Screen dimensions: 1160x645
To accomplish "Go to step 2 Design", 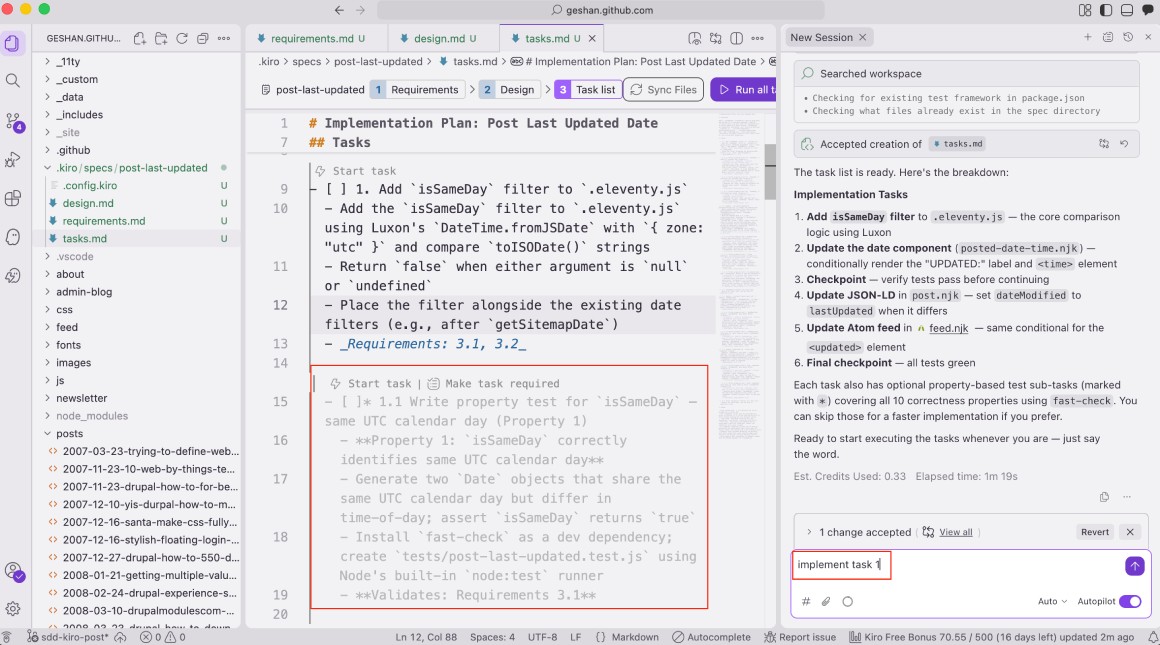I will (509, 90).
